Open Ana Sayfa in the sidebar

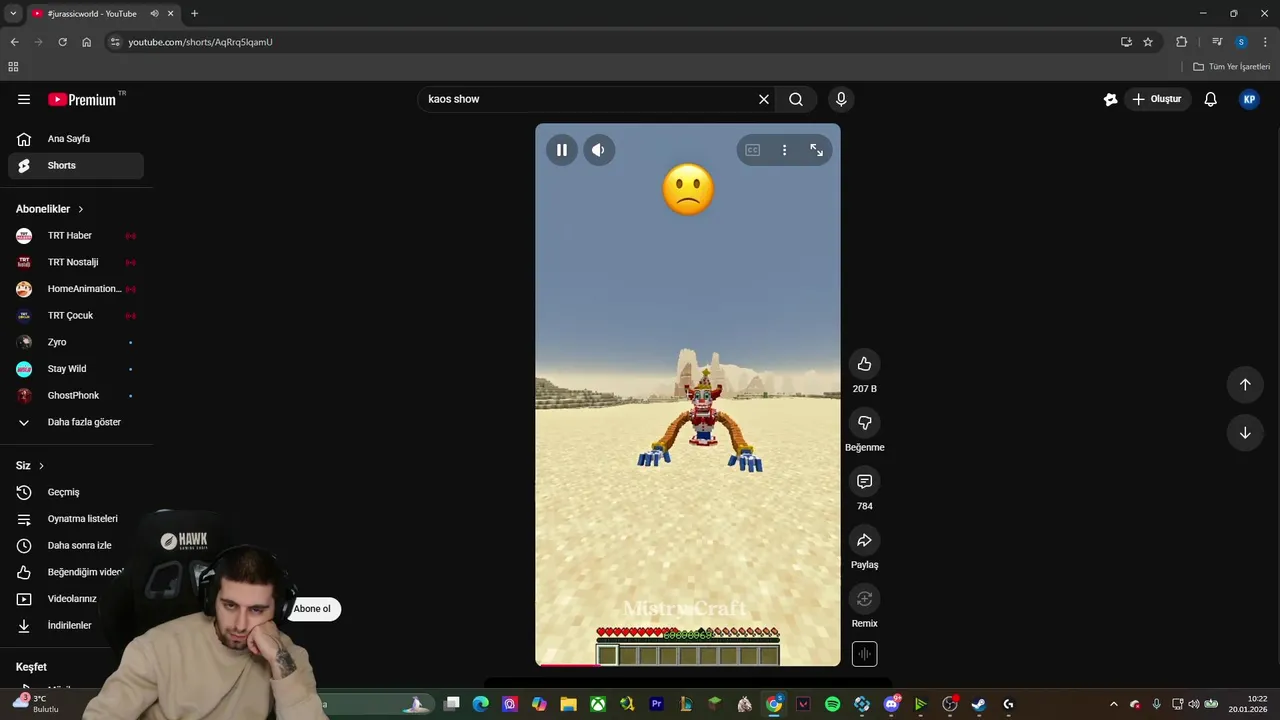click(76, 139)
